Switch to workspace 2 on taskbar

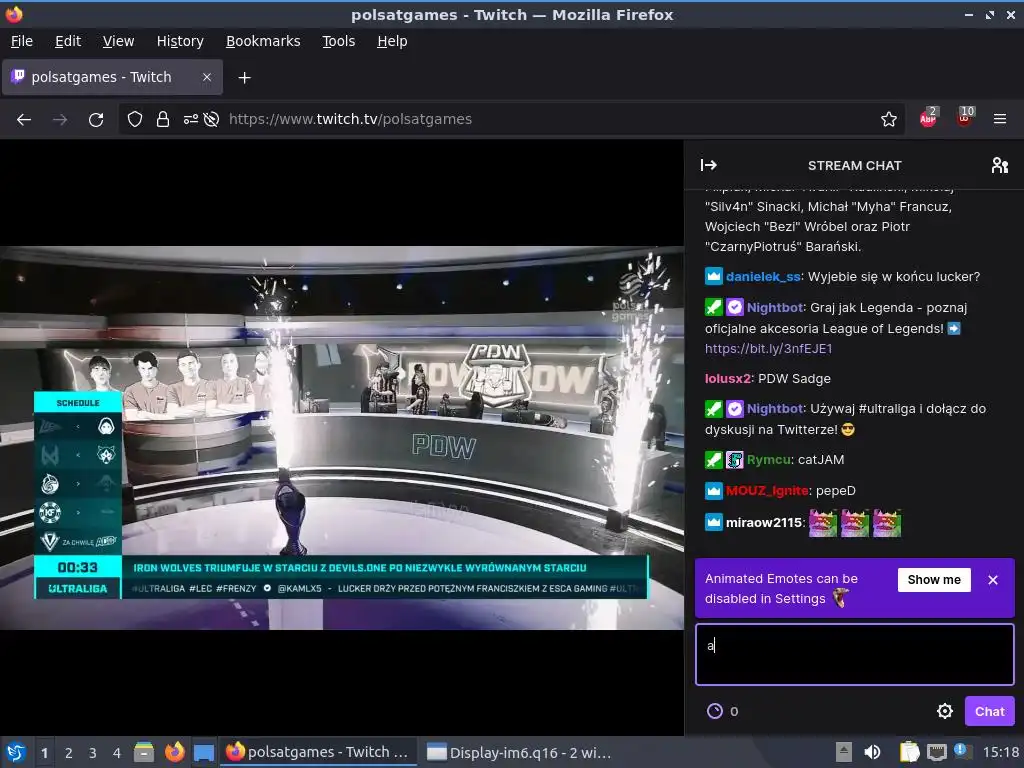click(x=69, y=752)
